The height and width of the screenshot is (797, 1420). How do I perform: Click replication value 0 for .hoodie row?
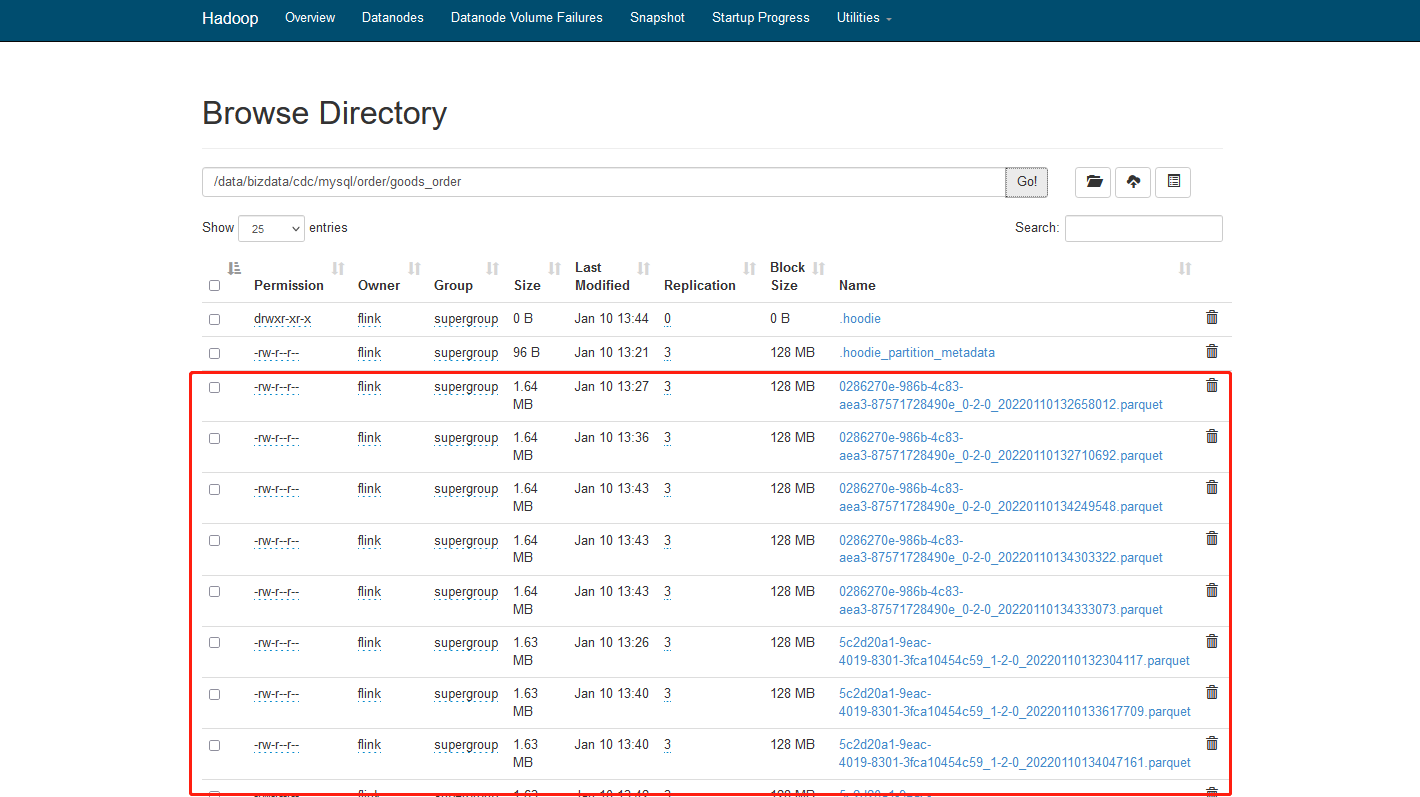point(667,319)
